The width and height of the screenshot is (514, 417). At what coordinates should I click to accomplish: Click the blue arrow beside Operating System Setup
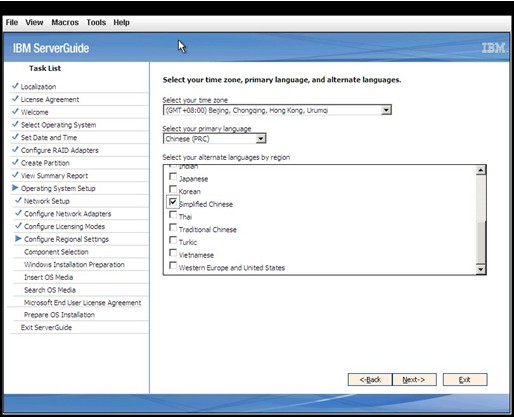pos(15,188)
